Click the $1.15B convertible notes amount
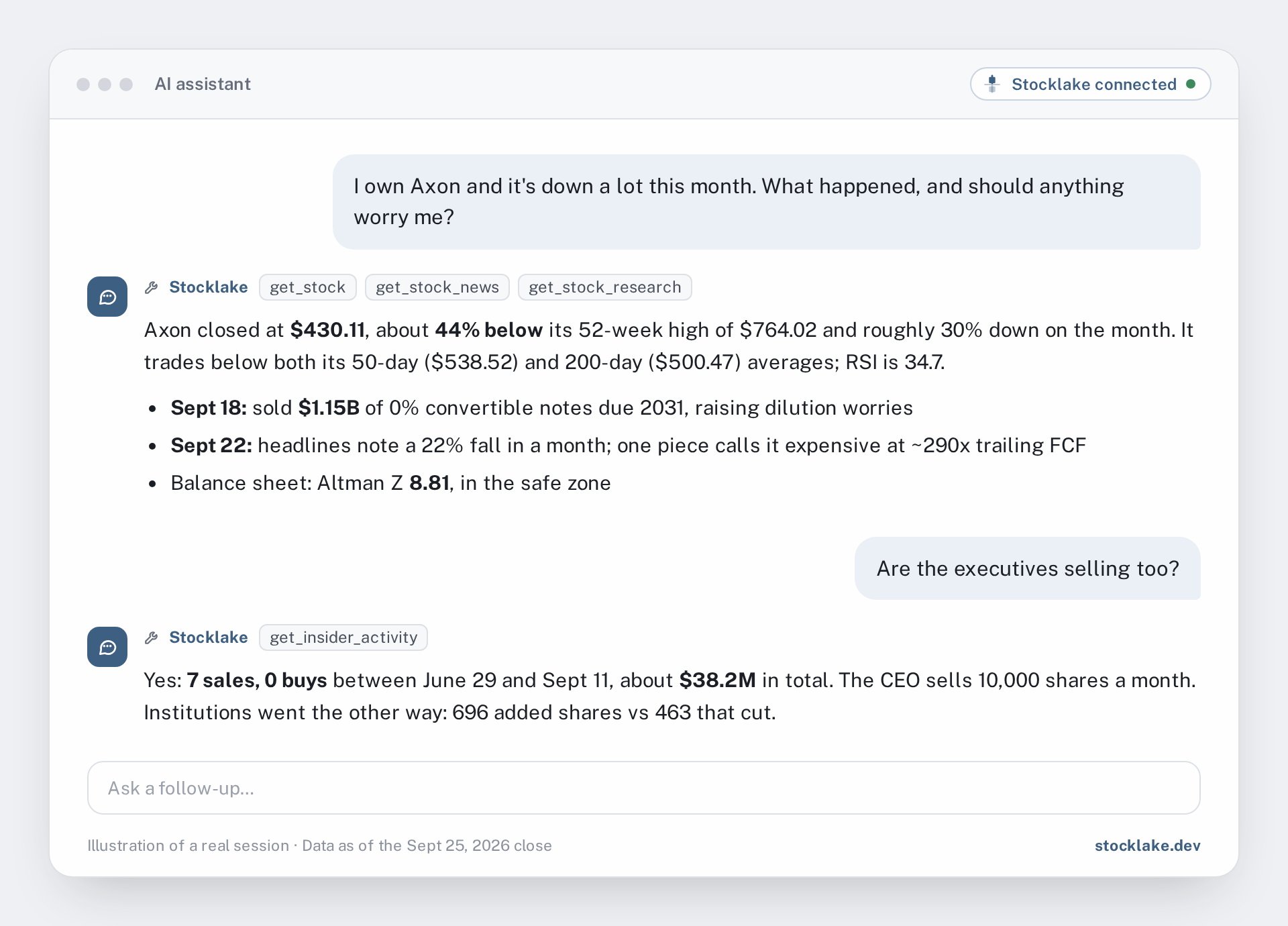The height and width of the screenshot is (926, 1288). point(329,408)
